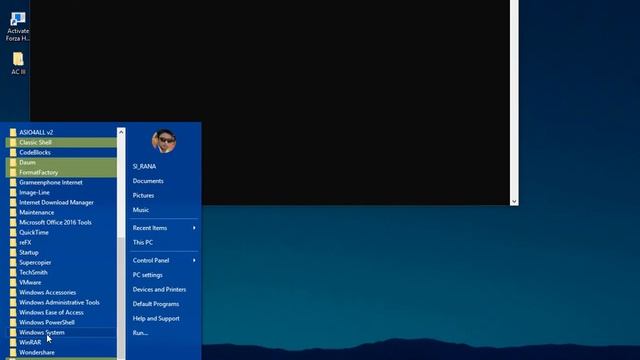
Task: Click the Windows System text label
Action: click(x=42, y=332)
